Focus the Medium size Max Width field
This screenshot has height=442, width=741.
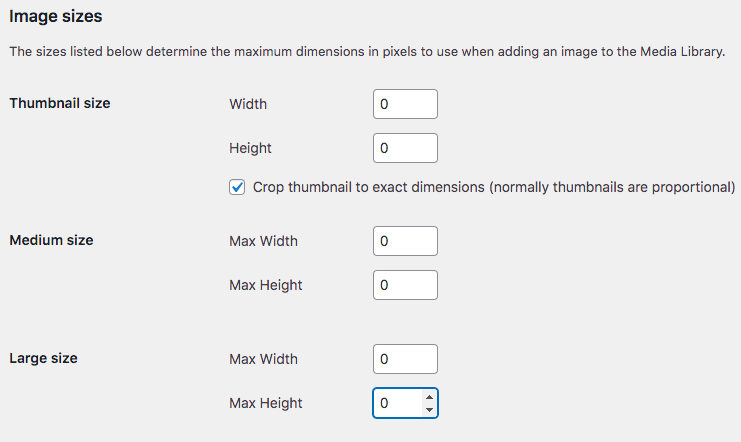click(405, 241)
